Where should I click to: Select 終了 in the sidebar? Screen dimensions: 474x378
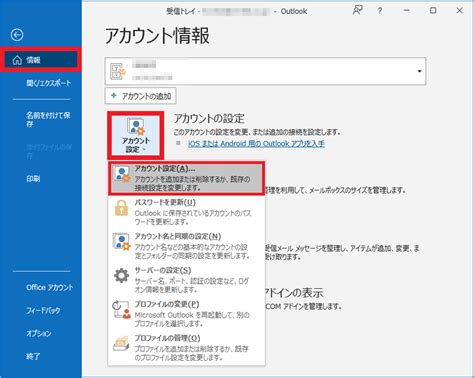click(33, 356)
